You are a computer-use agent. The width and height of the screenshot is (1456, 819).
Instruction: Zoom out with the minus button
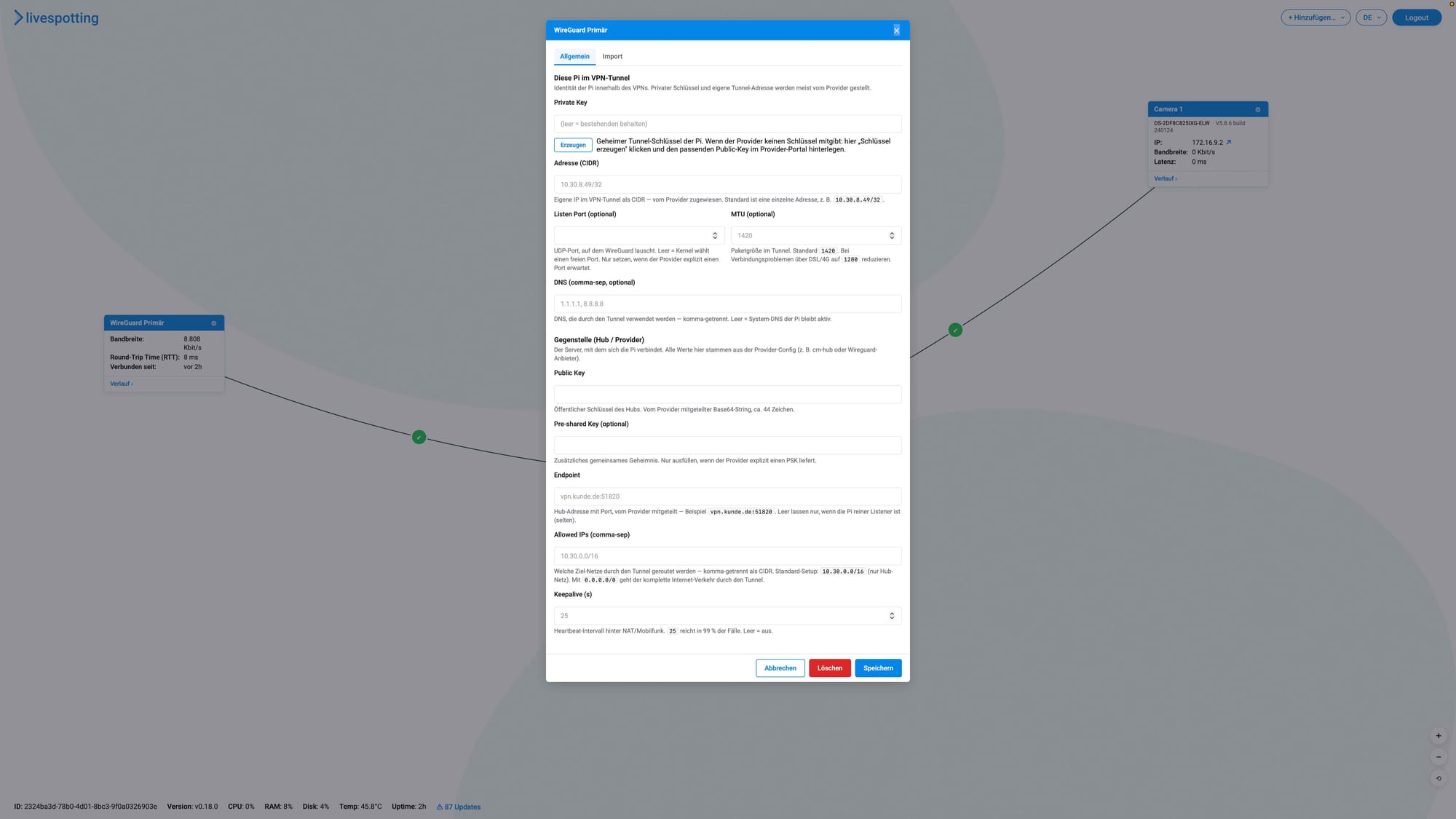(x=1438, y=757)
